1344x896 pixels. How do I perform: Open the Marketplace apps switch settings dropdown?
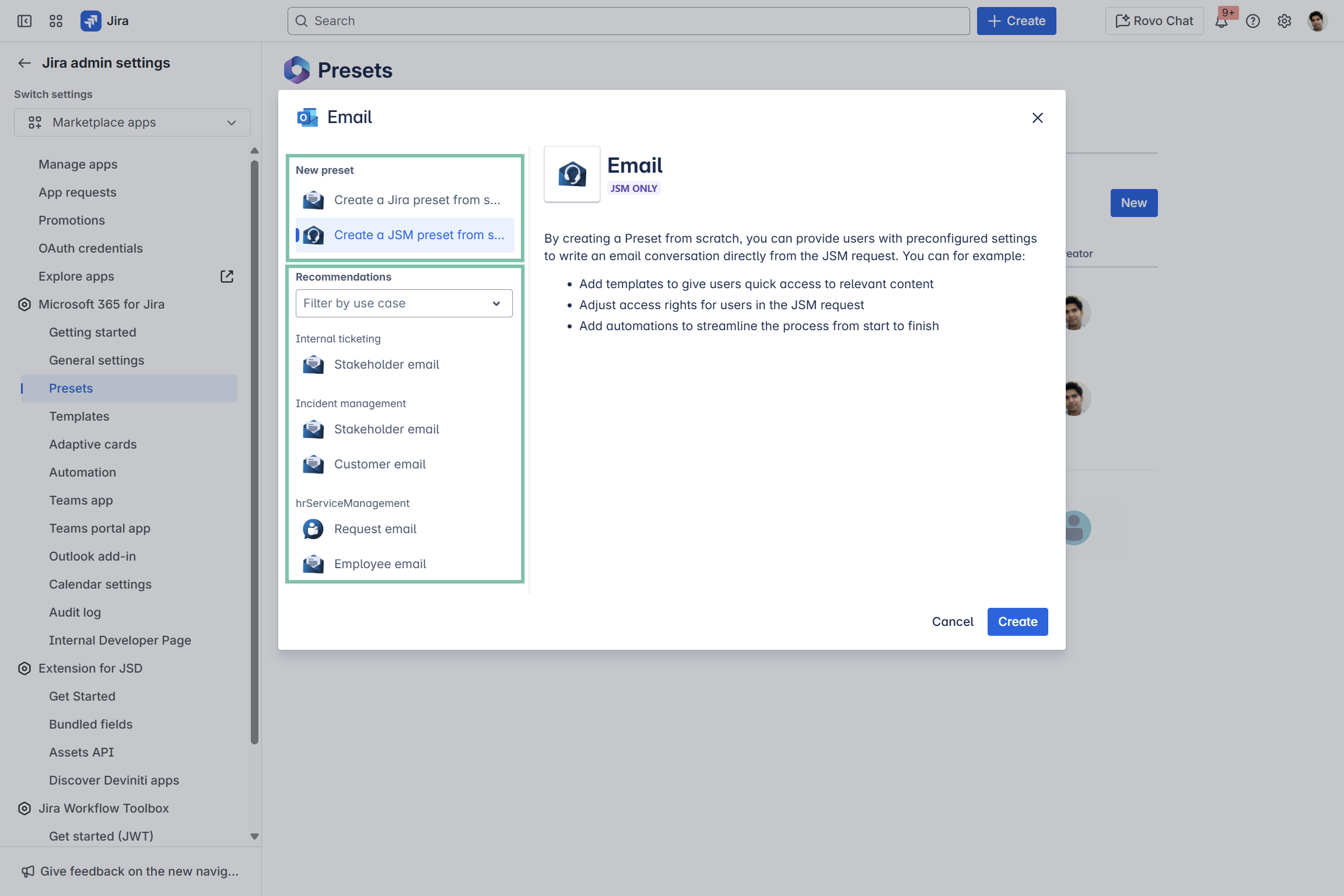[132, 123]
